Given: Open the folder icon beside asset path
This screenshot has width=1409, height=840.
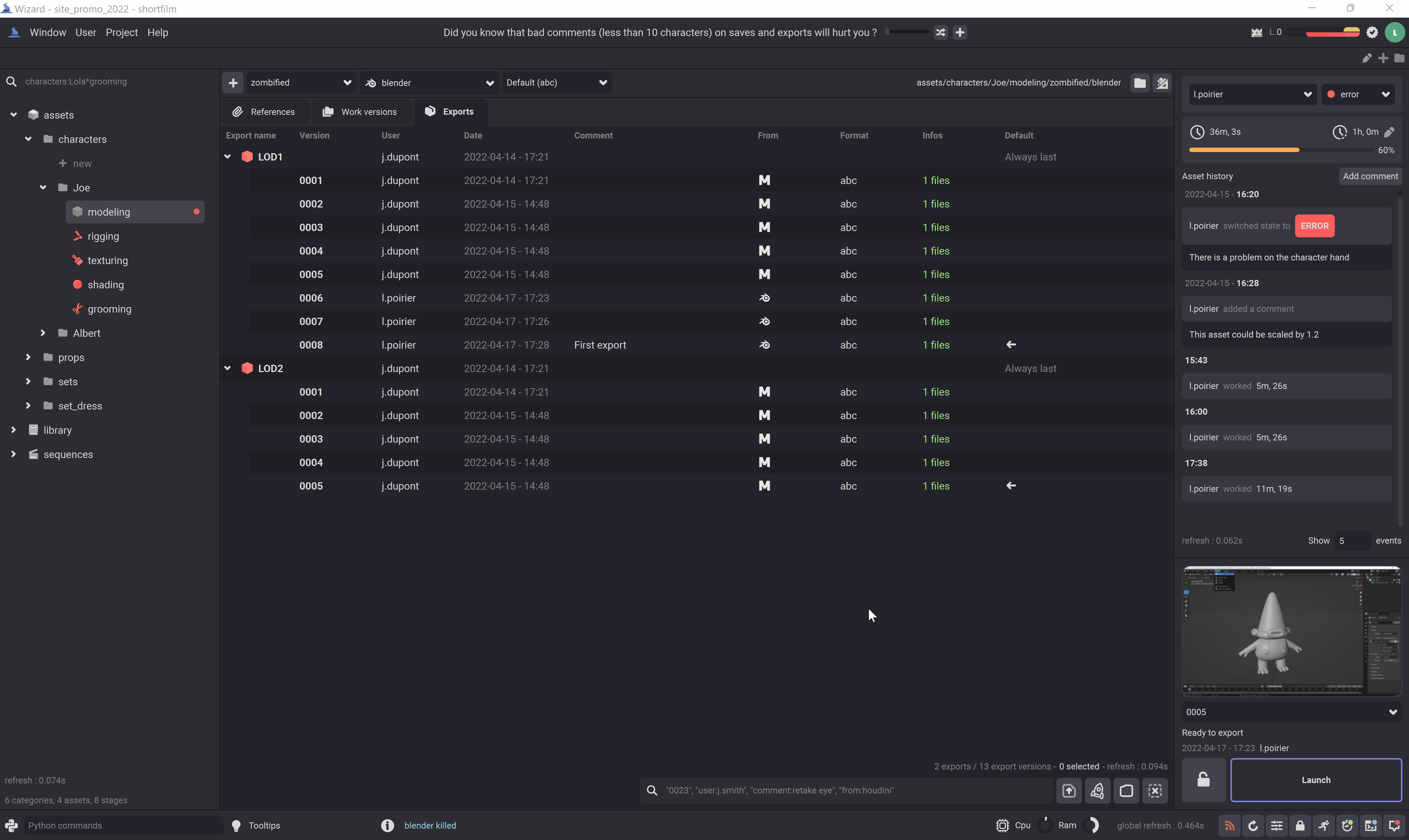Looking at the screenshot, I should (1140, 83).
